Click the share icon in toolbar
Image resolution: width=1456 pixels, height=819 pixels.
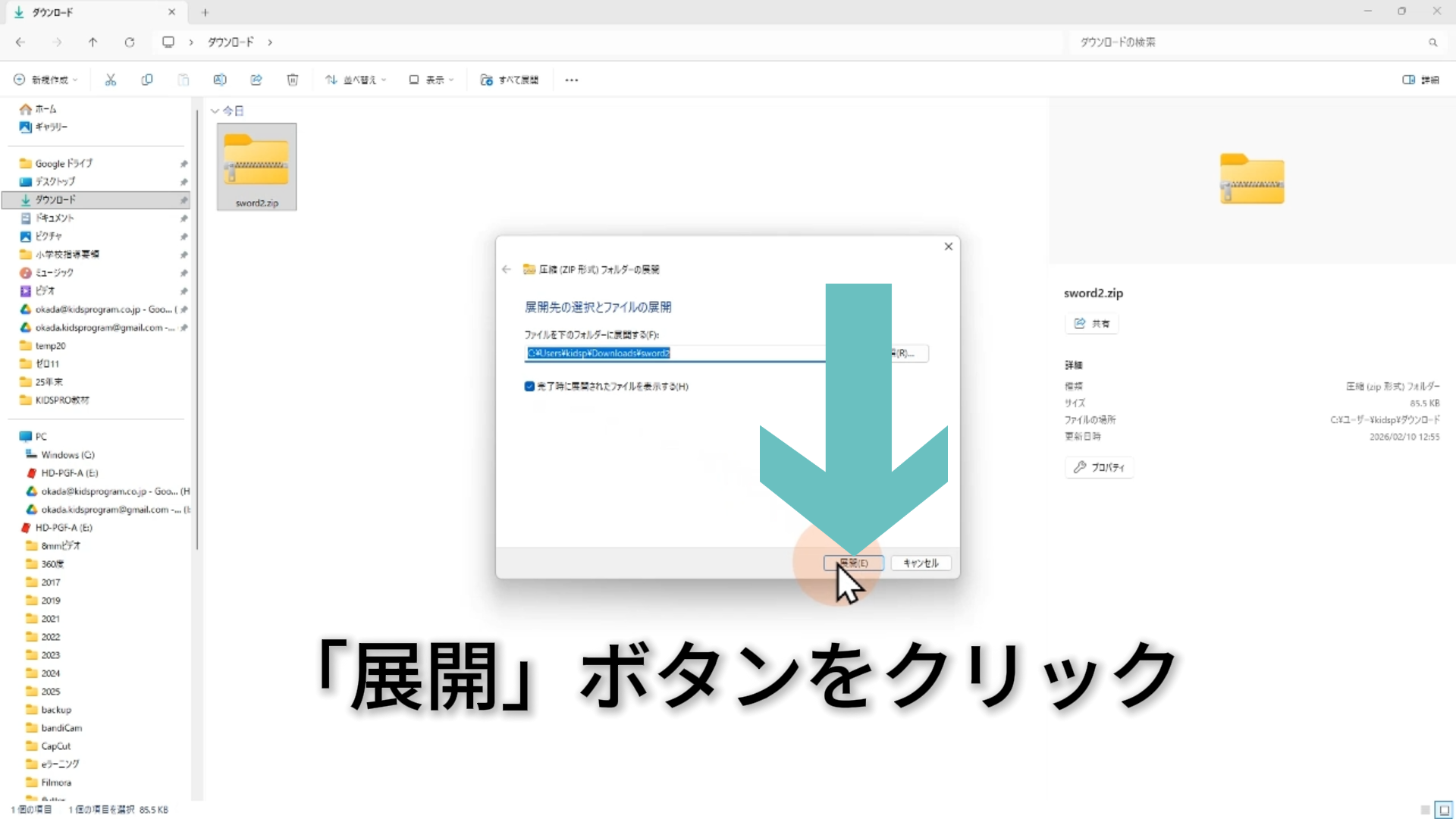coord(256,80)
